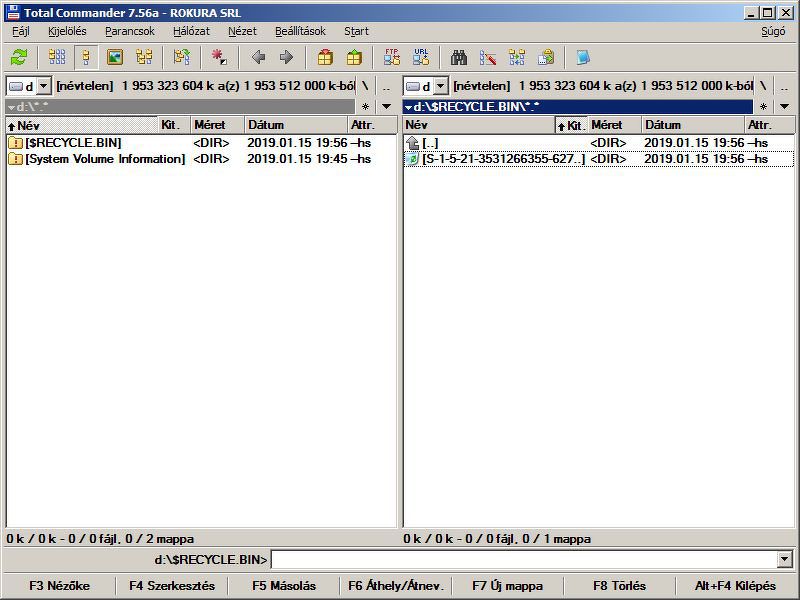
Task: Open the multi-rename tool icon
Action: [x=488, y=57]
